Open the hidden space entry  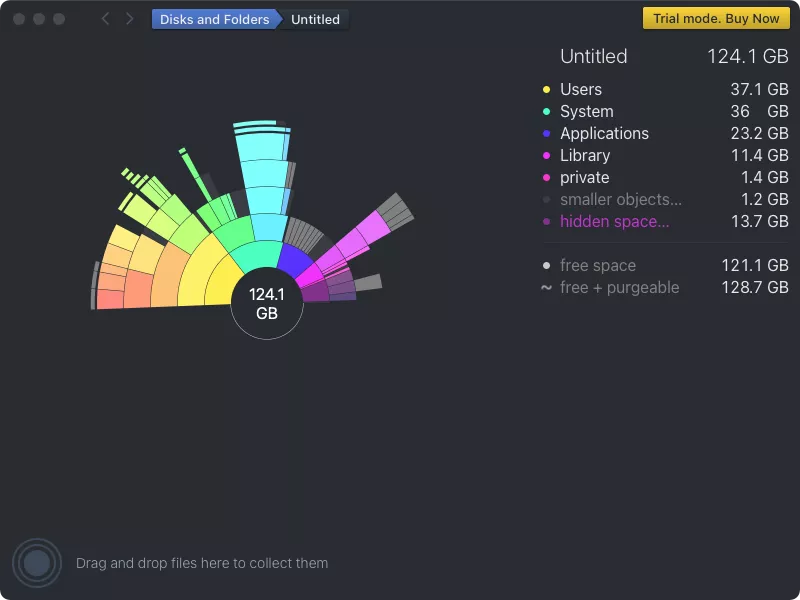point(614,222)
